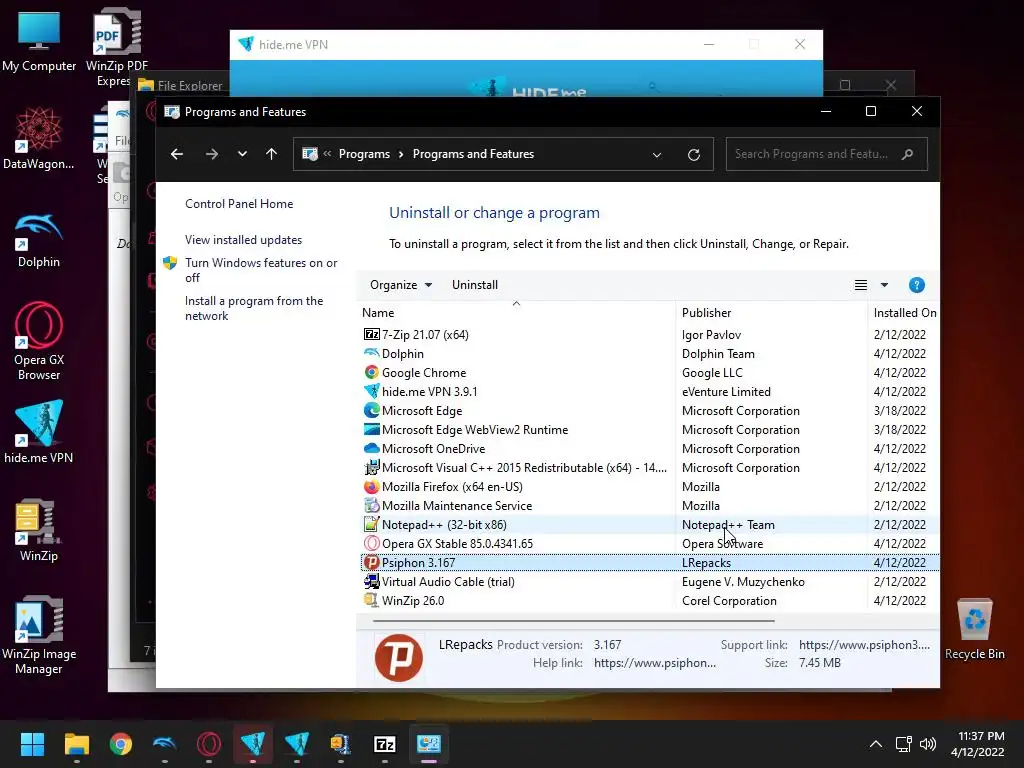Select the WinZip 26.0 row
Image resolution: width=1024 pixels, height=768 pixels.
point(650,600)
